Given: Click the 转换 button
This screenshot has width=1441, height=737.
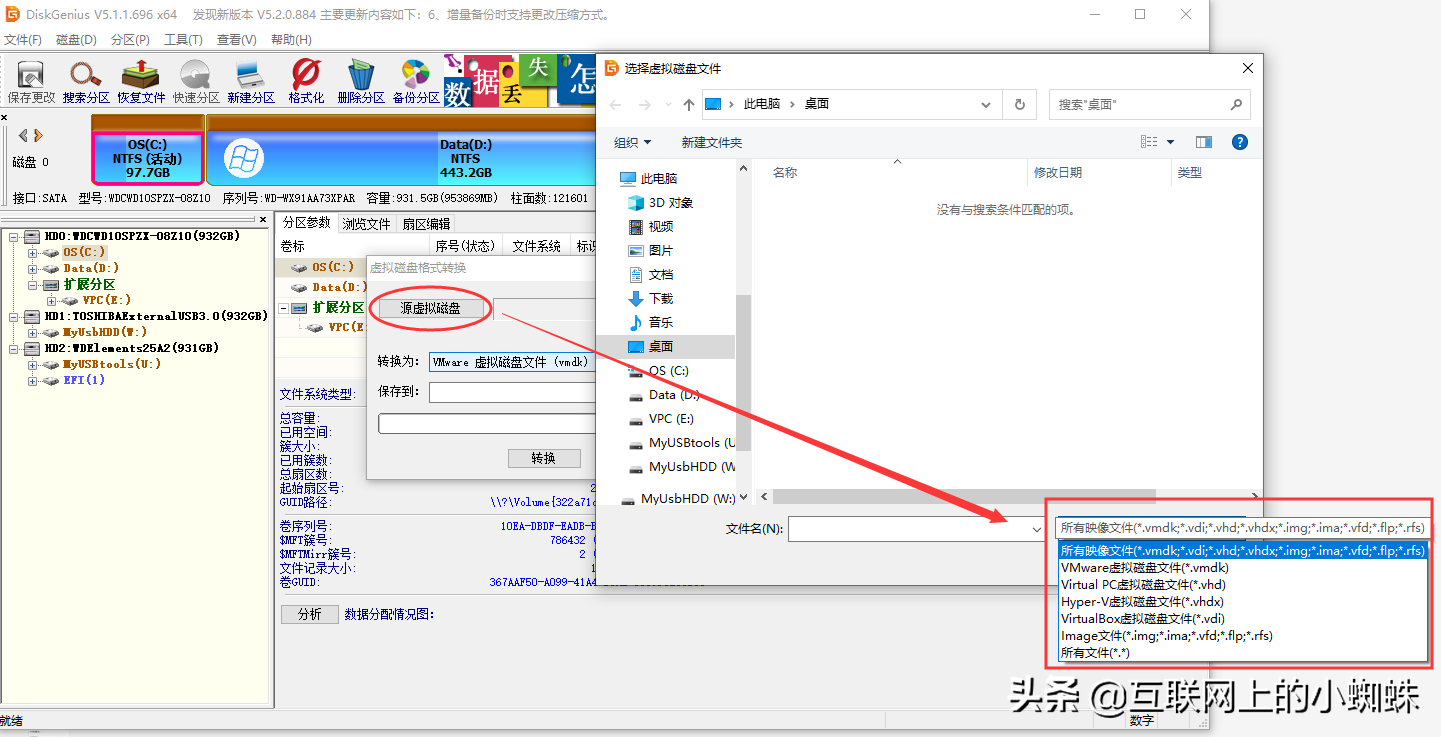Looking at the screenshot, I should click(x=544, y=458).
